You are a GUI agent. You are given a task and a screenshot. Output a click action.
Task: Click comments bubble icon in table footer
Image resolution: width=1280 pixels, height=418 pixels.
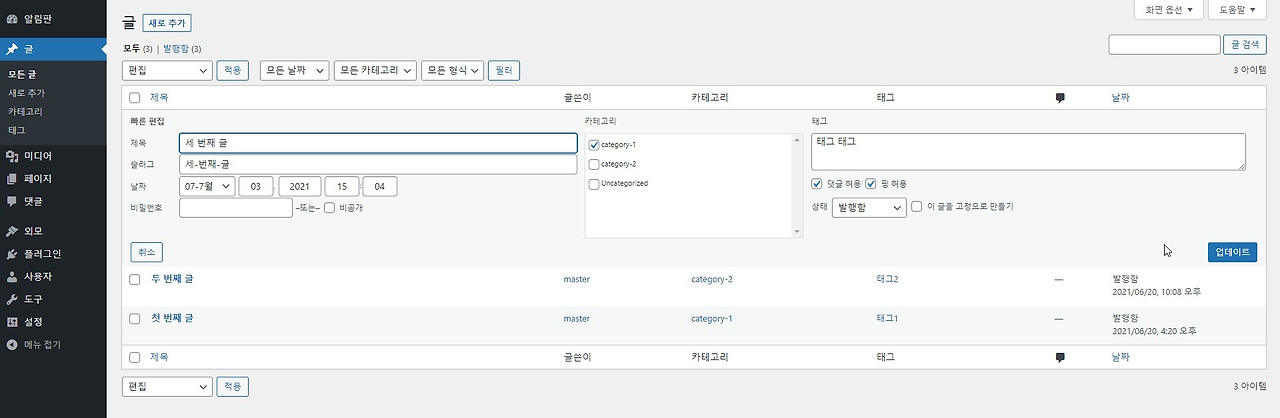coord(1060,357)
